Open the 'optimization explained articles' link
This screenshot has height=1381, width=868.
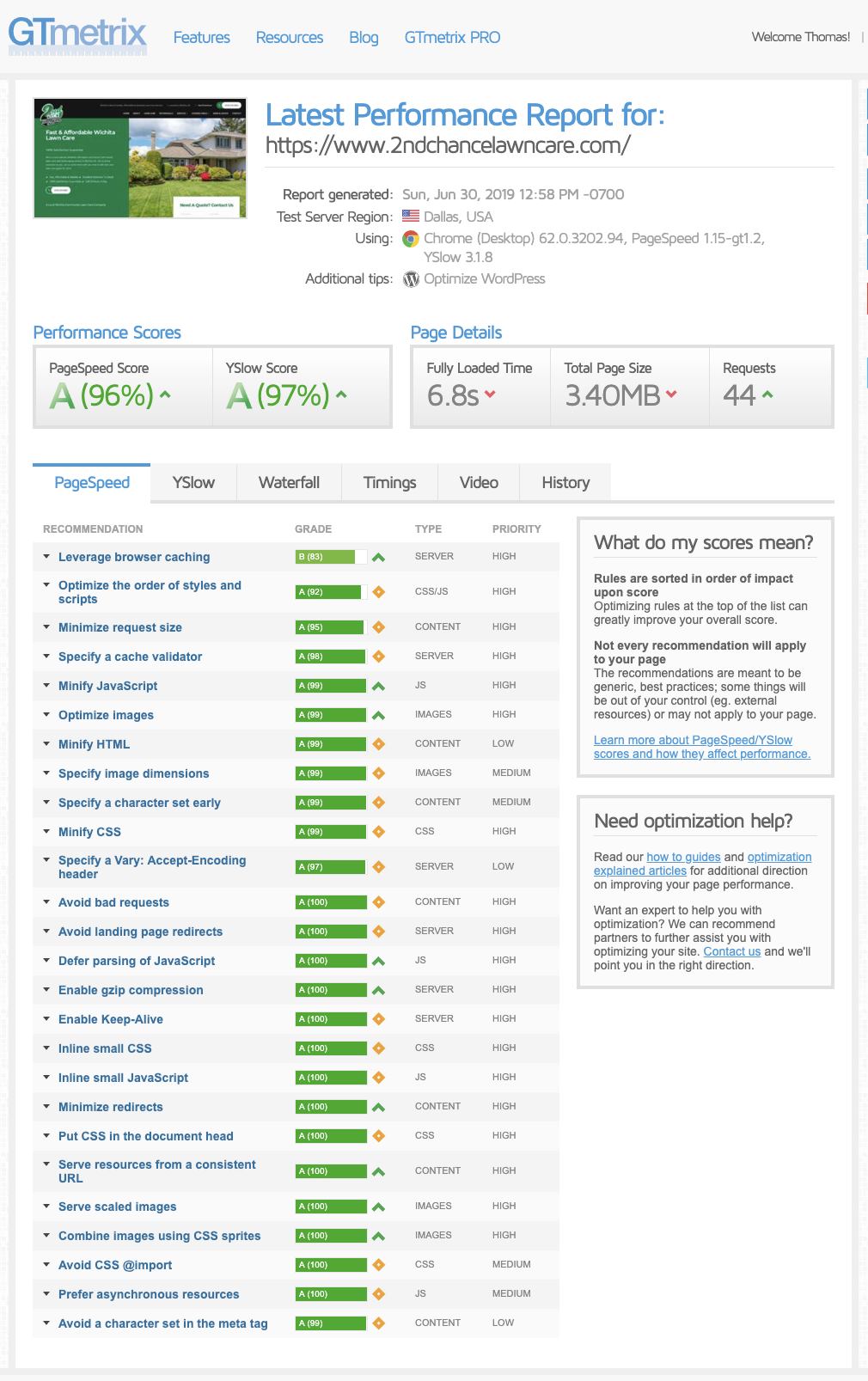coord(703,864)
